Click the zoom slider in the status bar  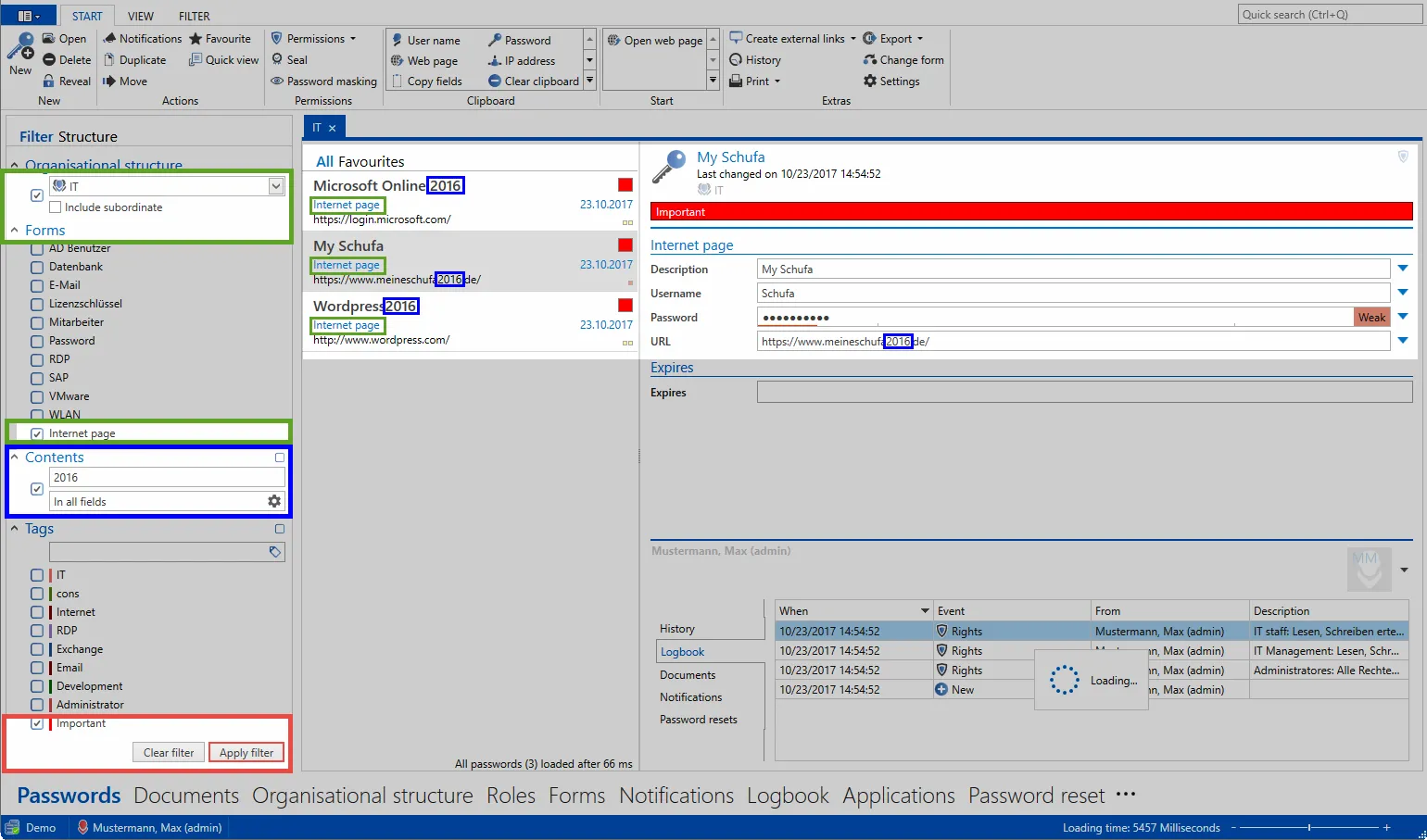click(1311, 827)
